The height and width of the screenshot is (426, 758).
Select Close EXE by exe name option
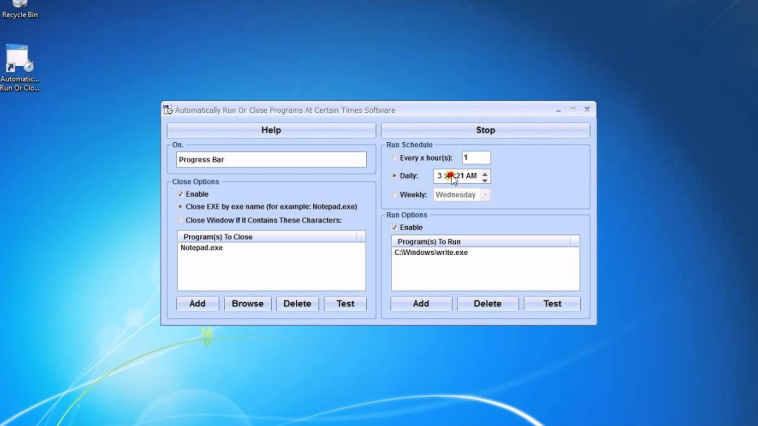(x=180, y=207)
